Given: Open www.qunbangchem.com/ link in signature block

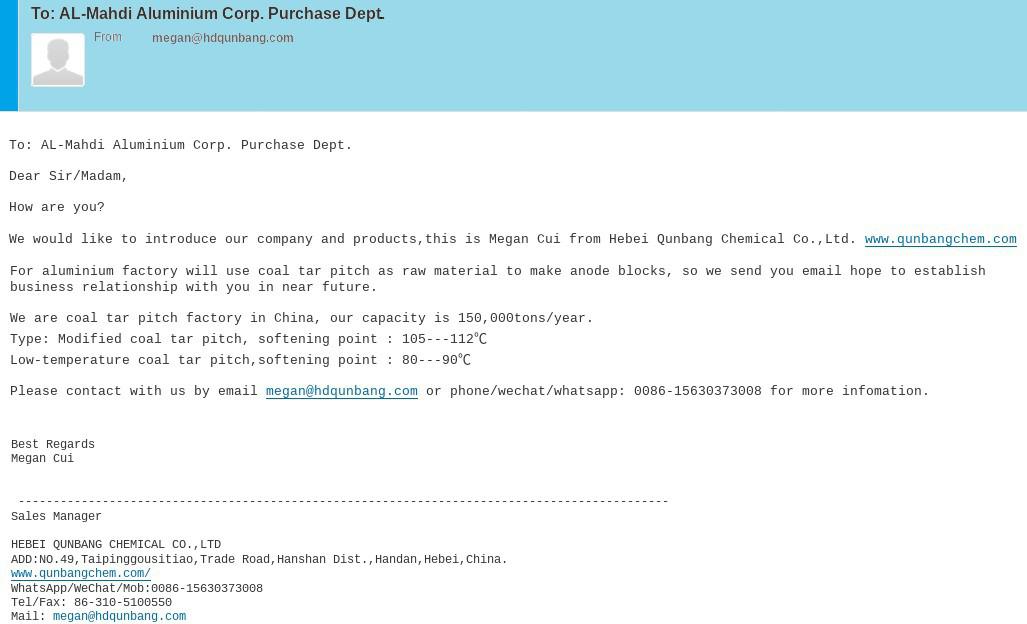Looking at the screenshot, I should [81, 573].
